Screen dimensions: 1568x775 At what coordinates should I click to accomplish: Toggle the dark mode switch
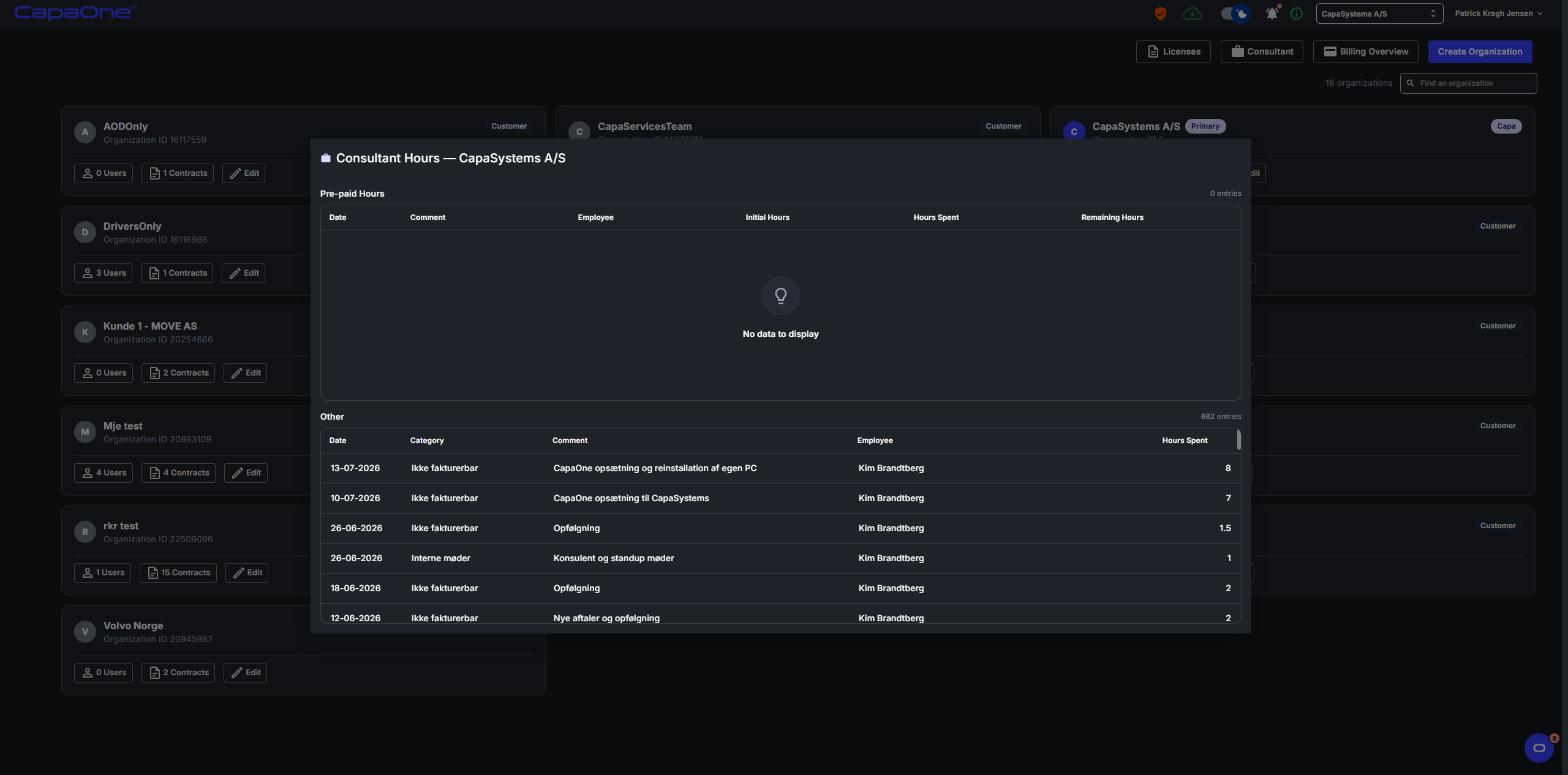[x=1235, y=13]
